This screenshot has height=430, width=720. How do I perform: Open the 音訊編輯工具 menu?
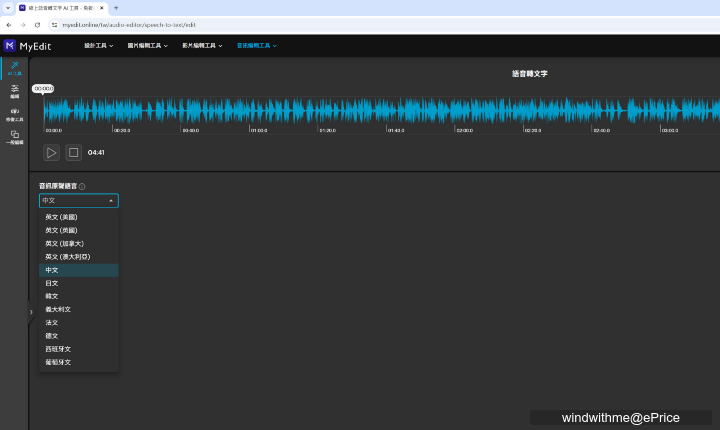point(256,45)
